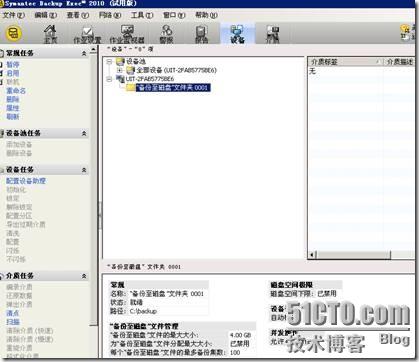419x362 pixels.
Task: Select the 全部设备 (UIT-2FAB5775BE6) tree row
Action: pyautogui.click(x=176, y=70)
